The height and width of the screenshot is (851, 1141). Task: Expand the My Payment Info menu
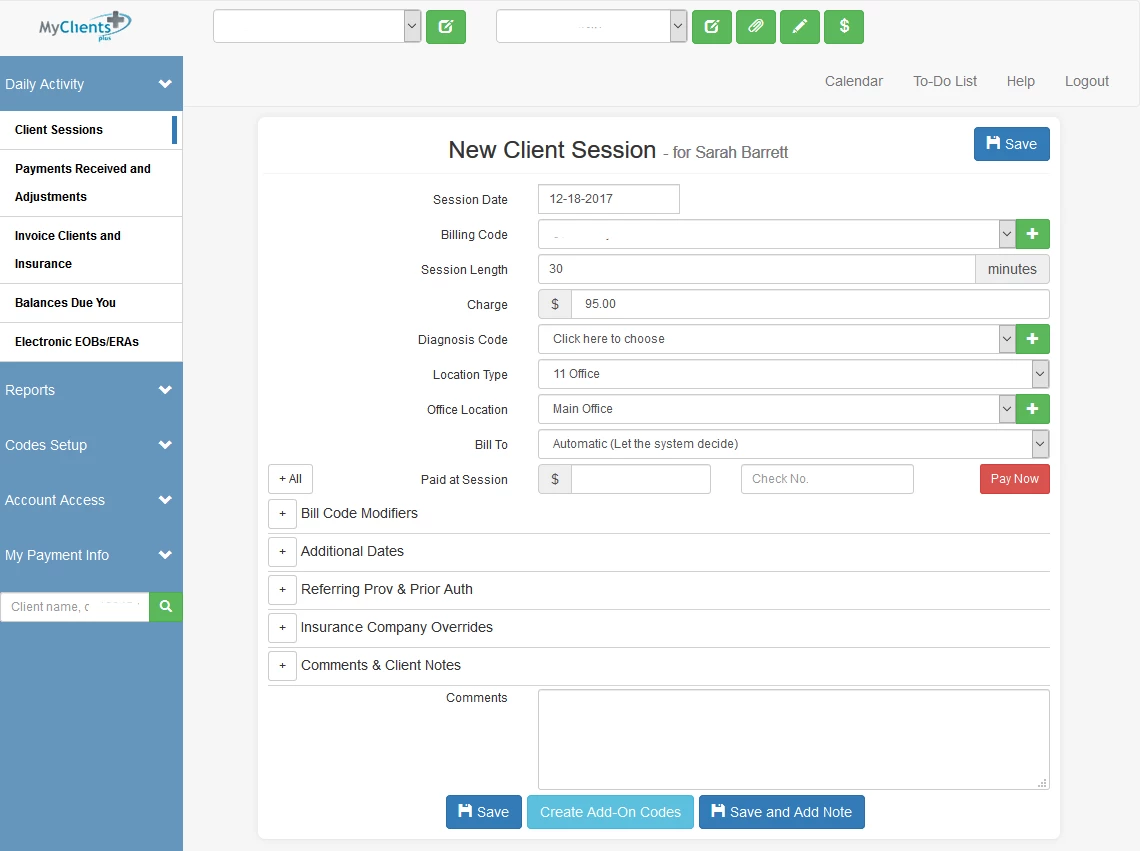click(91, 555)
